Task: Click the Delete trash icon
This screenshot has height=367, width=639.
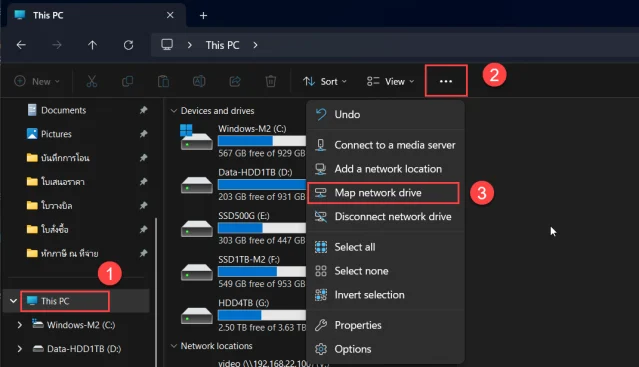Action: (x=271, y=81)
